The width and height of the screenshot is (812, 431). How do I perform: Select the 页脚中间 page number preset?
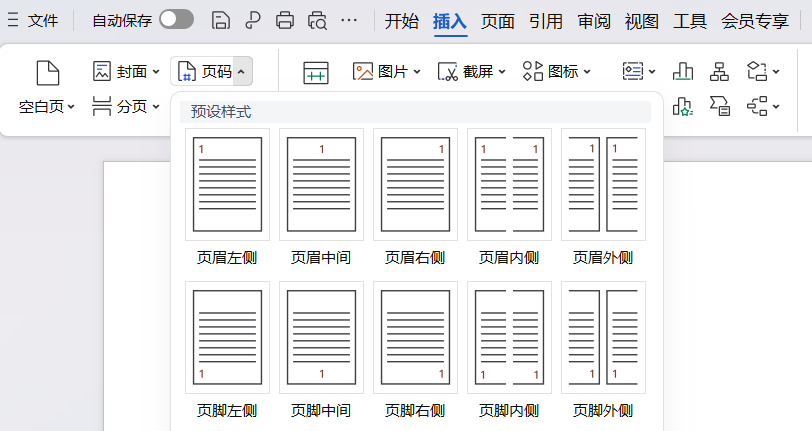pyautogui.click(x=321, y=337)
